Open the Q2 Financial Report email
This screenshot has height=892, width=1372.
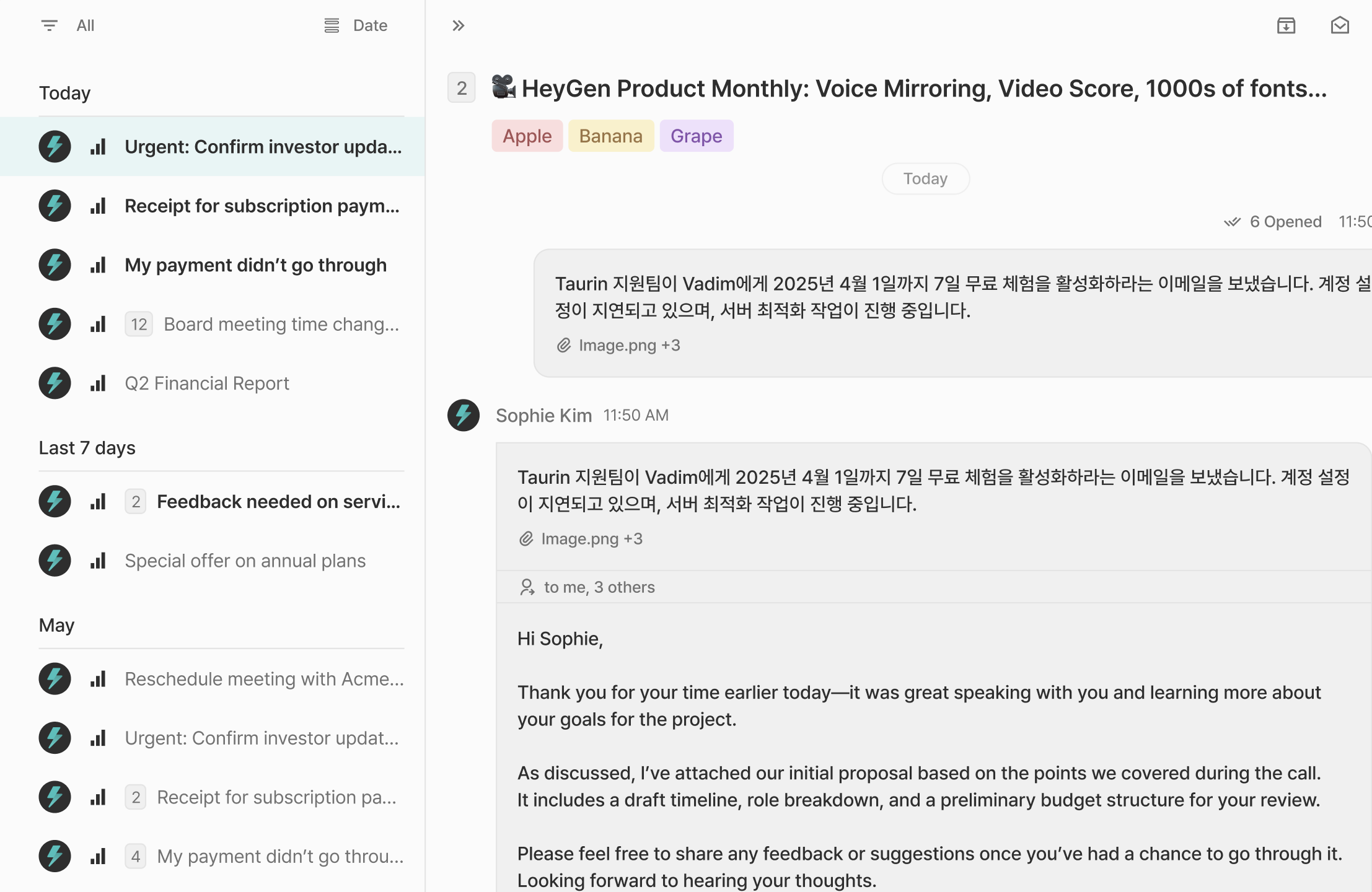pos(207,383)
